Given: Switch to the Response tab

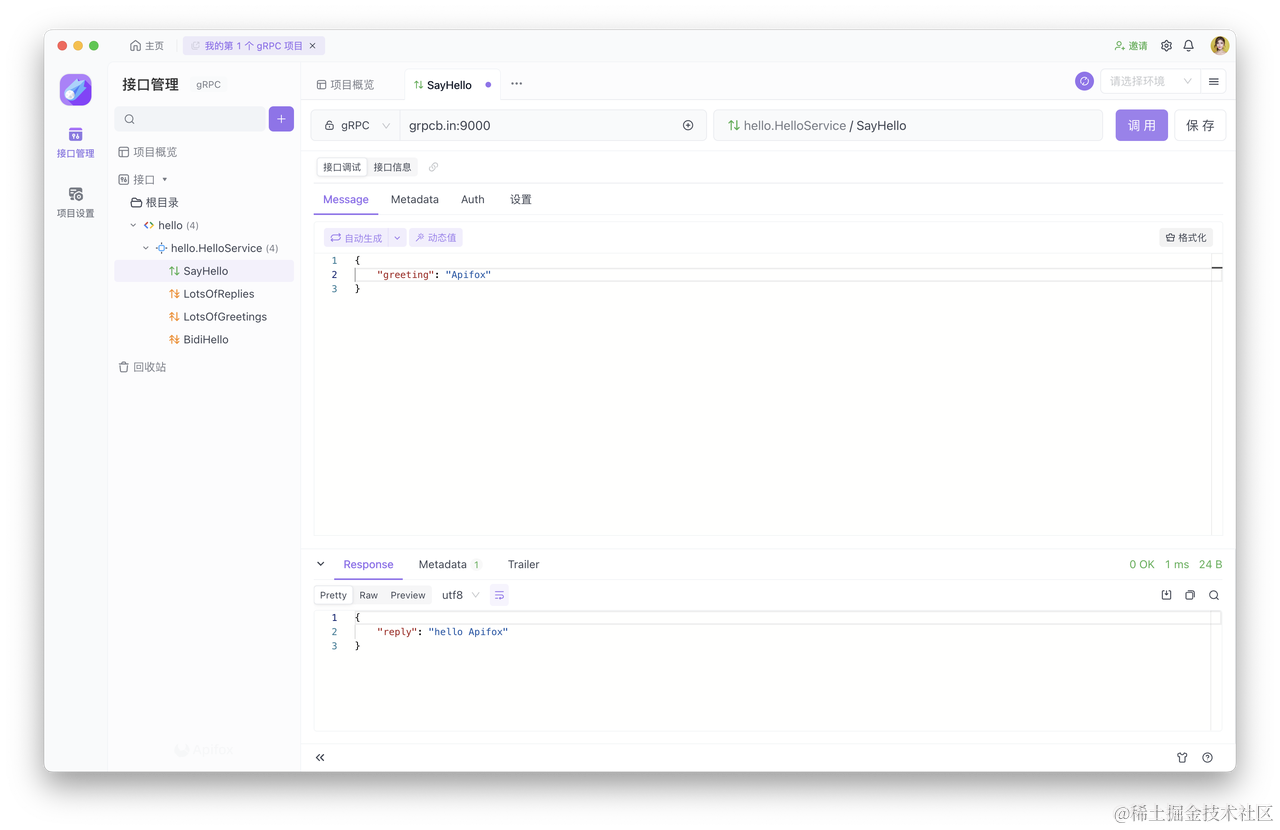Looking at the screenshot, I should [368, 565].
